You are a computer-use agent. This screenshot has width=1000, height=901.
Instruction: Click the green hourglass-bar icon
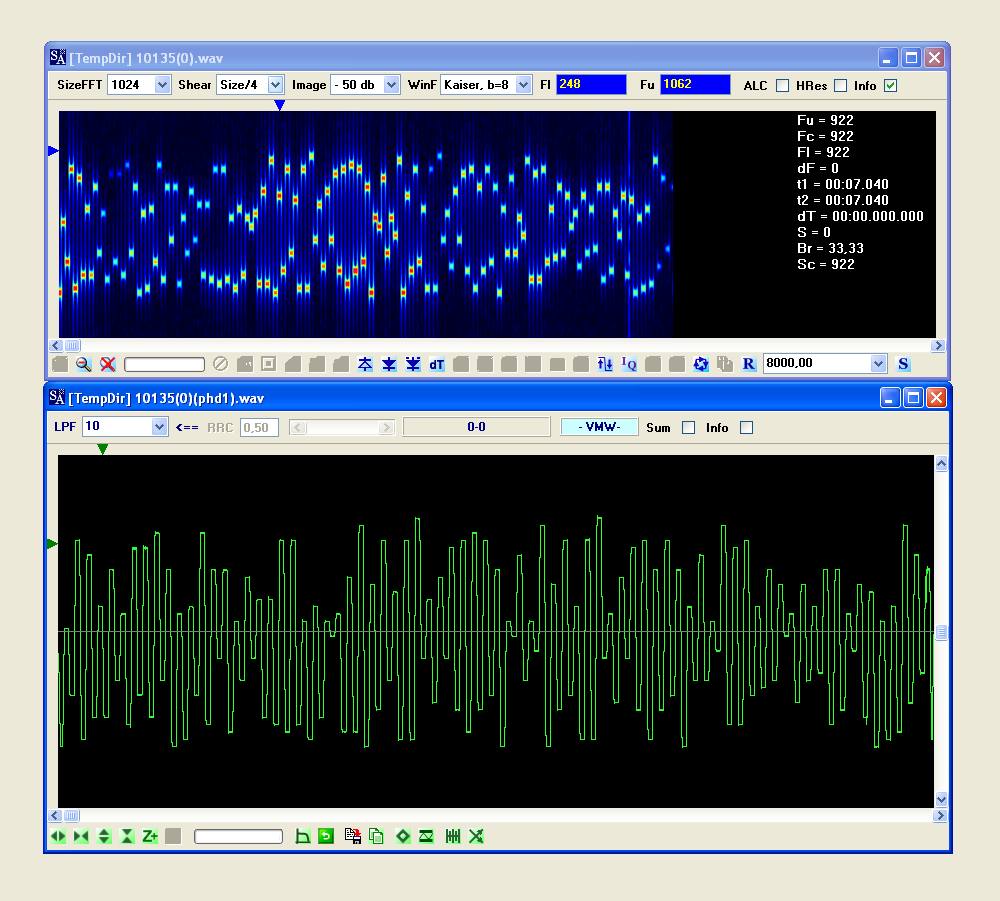426,836
